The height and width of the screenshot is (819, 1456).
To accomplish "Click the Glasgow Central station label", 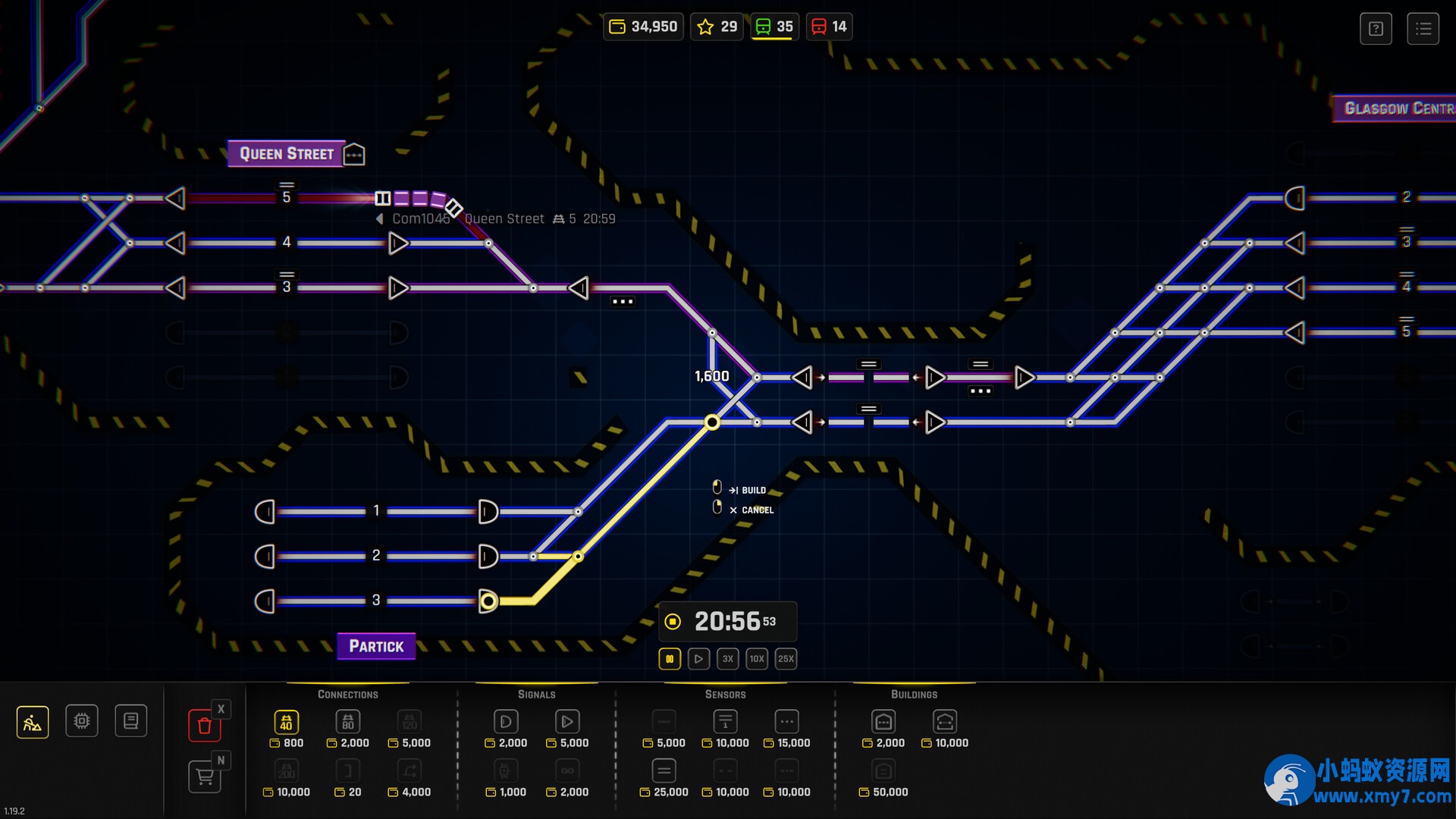I will click(x=1395, y=108).
